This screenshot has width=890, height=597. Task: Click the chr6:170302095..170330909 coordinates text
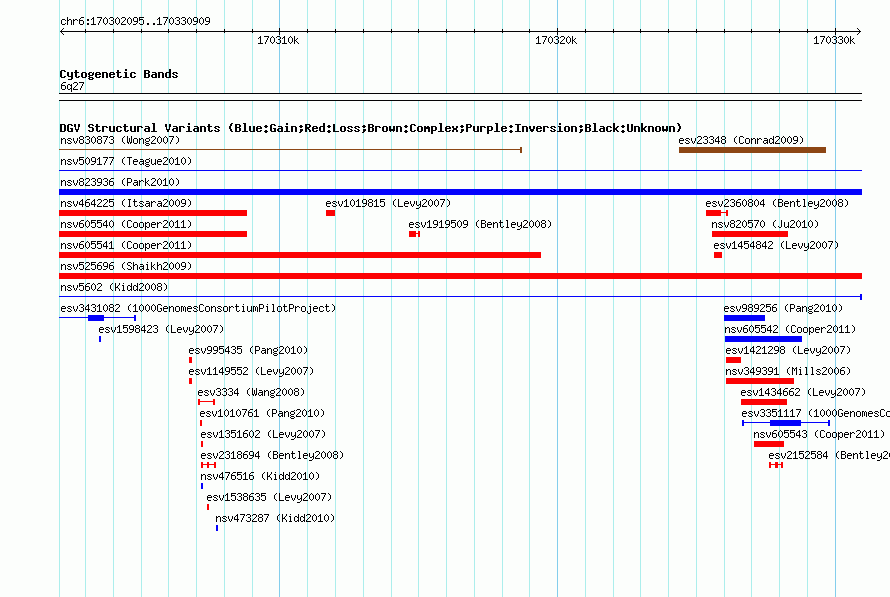pyautogui.click(x=135, y=21)
